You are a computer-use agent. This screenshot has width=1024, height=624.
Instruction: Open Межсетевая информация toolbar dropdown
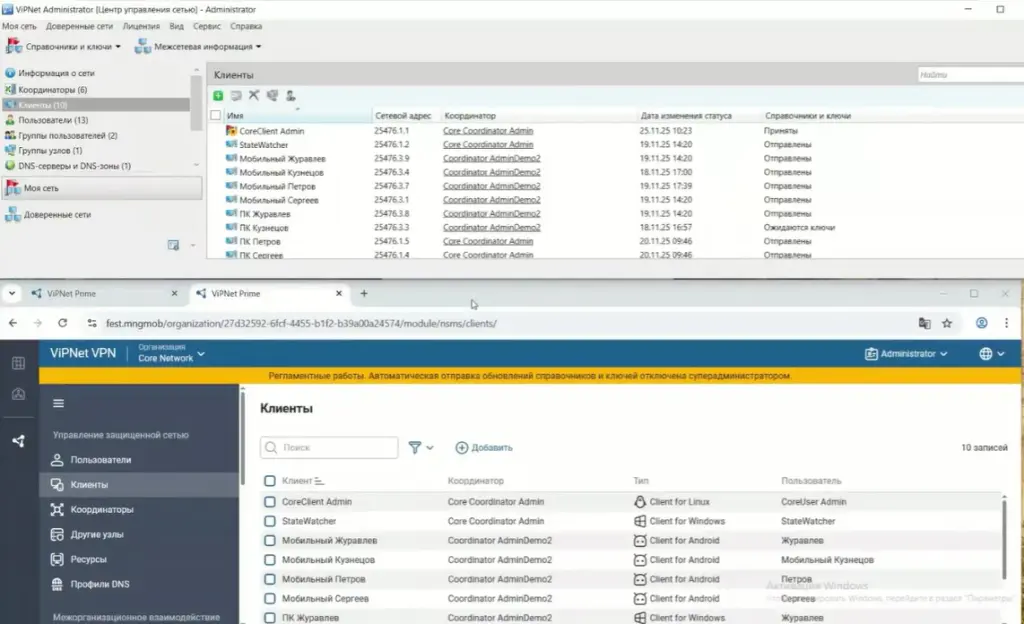pos(198,46)
